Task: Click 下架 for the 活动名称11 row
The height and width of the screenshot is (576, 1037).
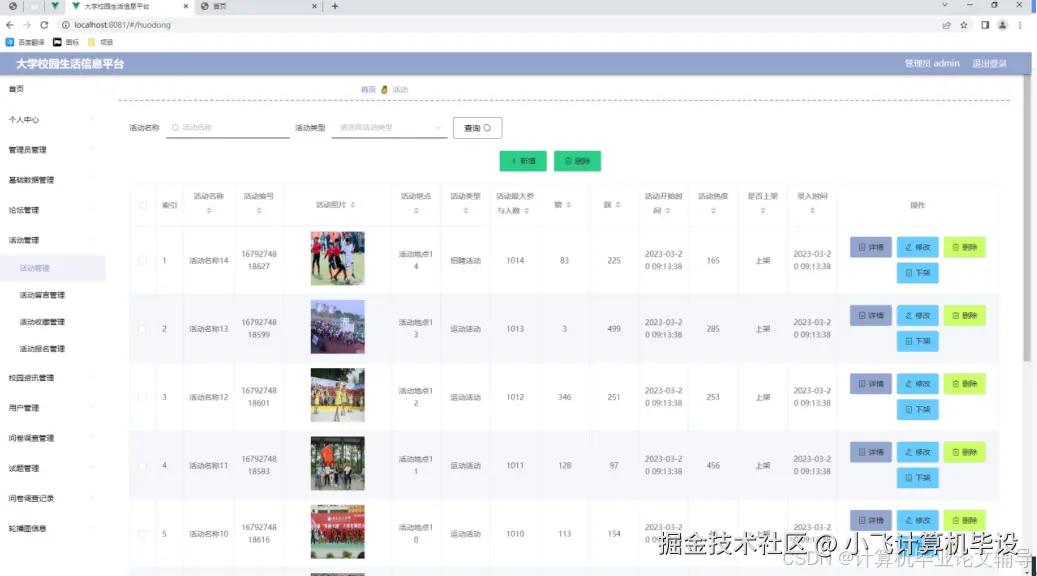Action: coord(917,477)
